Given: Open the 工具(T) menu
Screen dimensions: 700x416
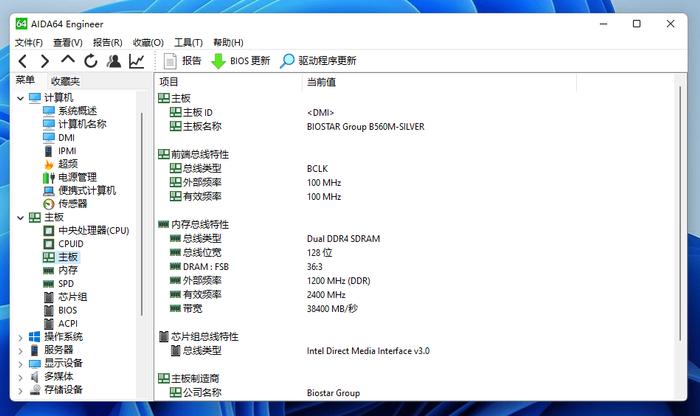Looking at the screenshot, I should pos(188,42).
